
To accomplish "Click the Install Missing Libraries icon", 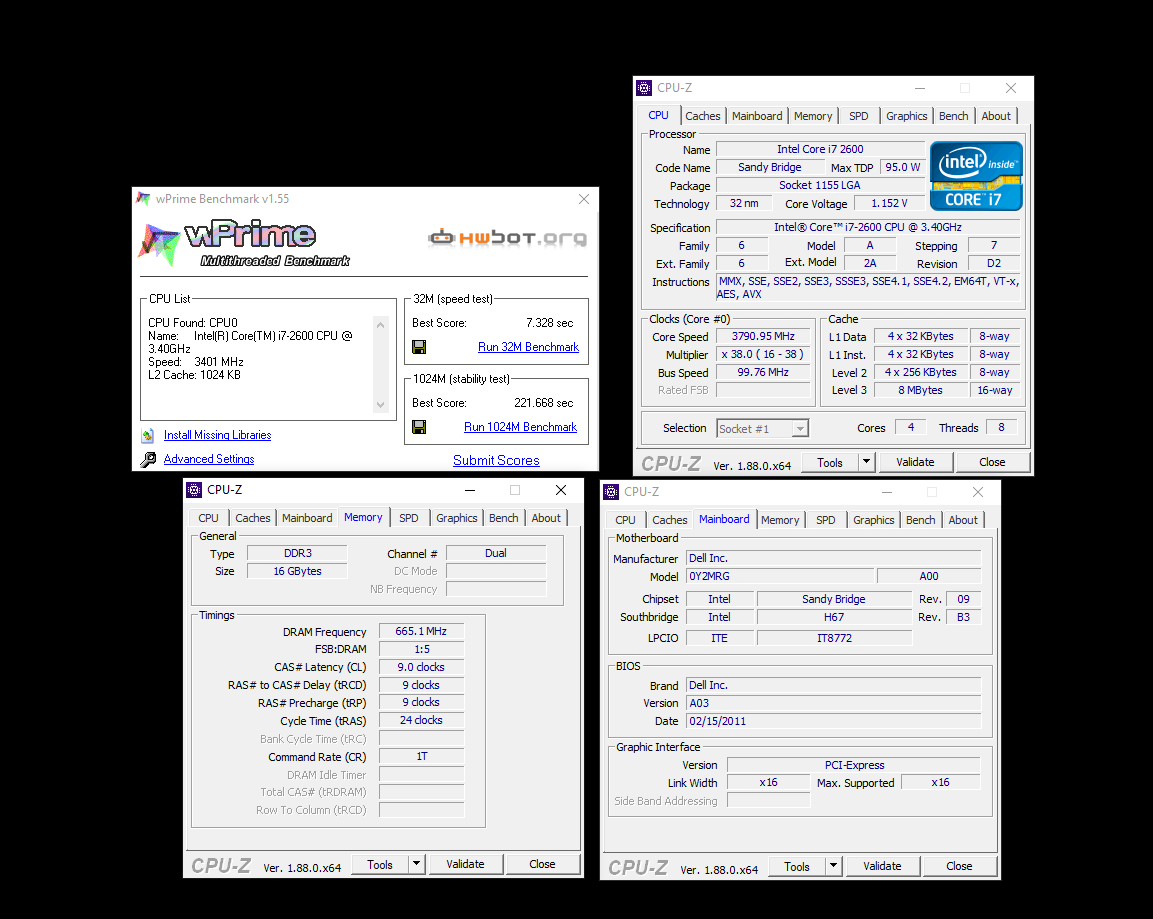I will pos(148,435).
